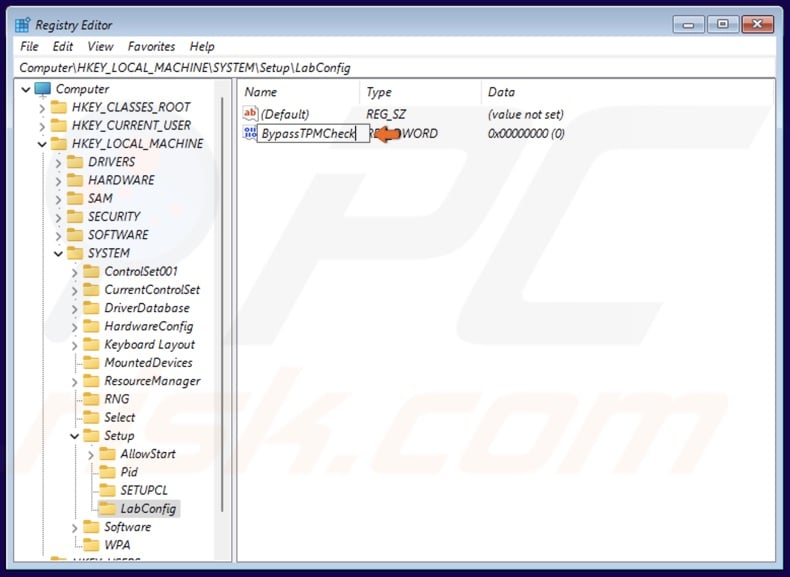Click the DRIVERS folder icon
Screen dimensions: 790x577
(x=75, y=162)
